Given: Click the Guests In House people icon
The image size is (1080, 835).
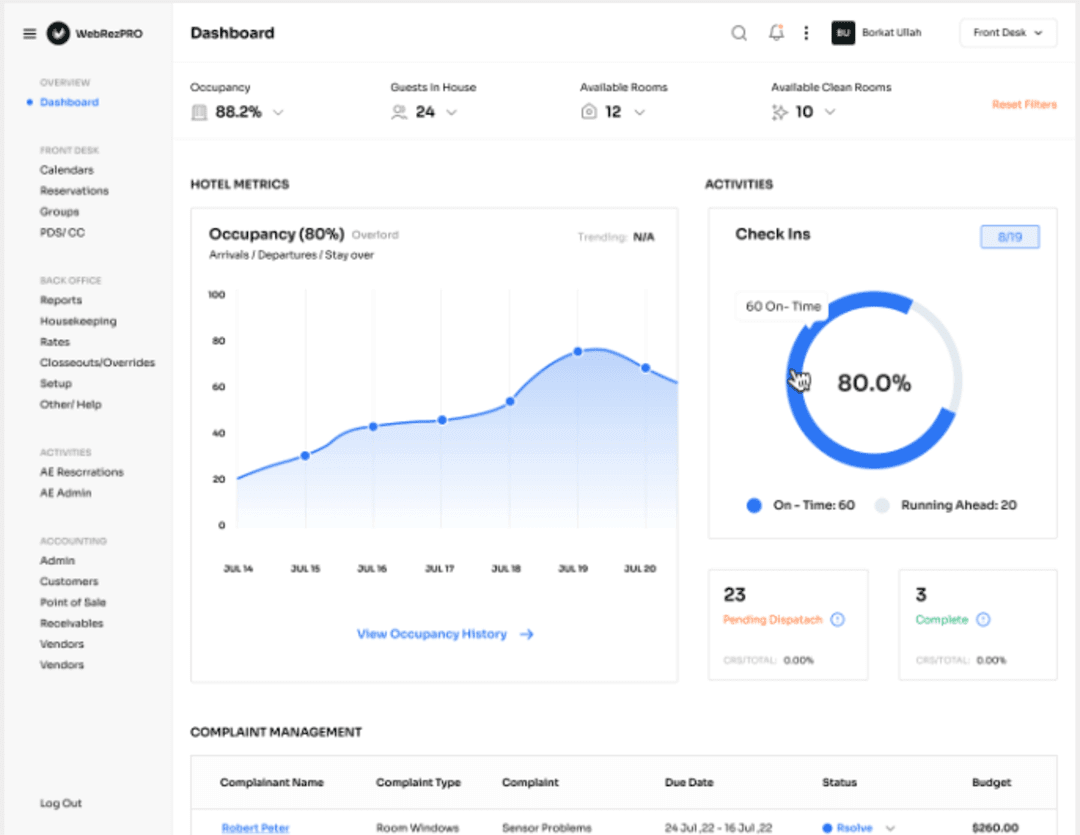Looking at the screenshot, I should (x=401, y=112).
